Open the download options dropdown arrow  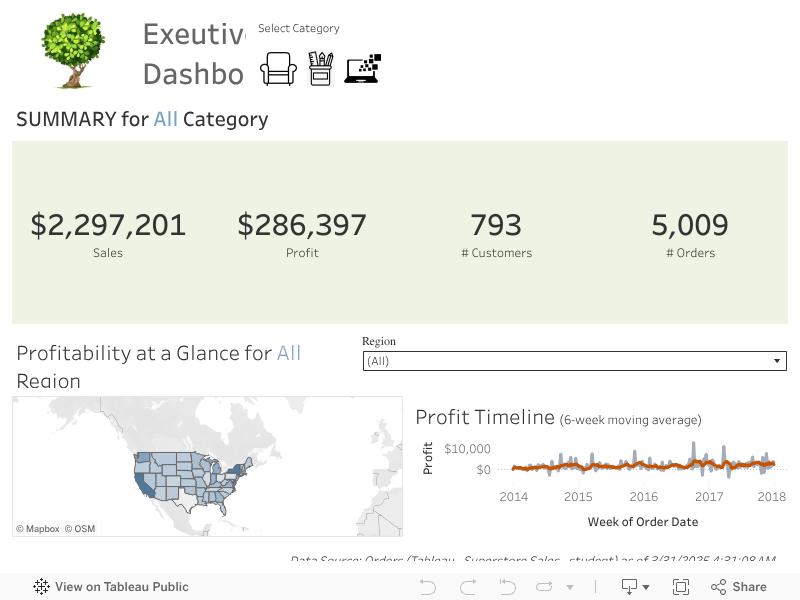point(646,587)
